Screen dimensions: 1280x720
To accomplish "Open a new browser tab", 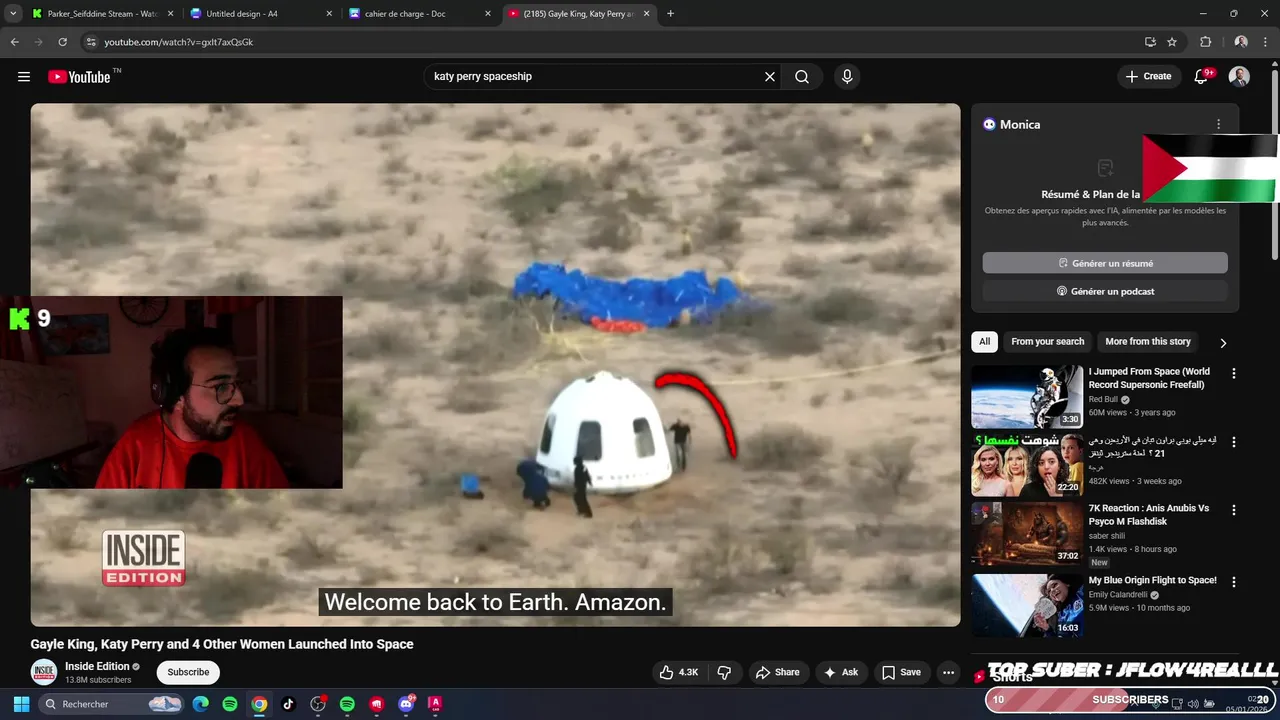I will pos(670,14).
